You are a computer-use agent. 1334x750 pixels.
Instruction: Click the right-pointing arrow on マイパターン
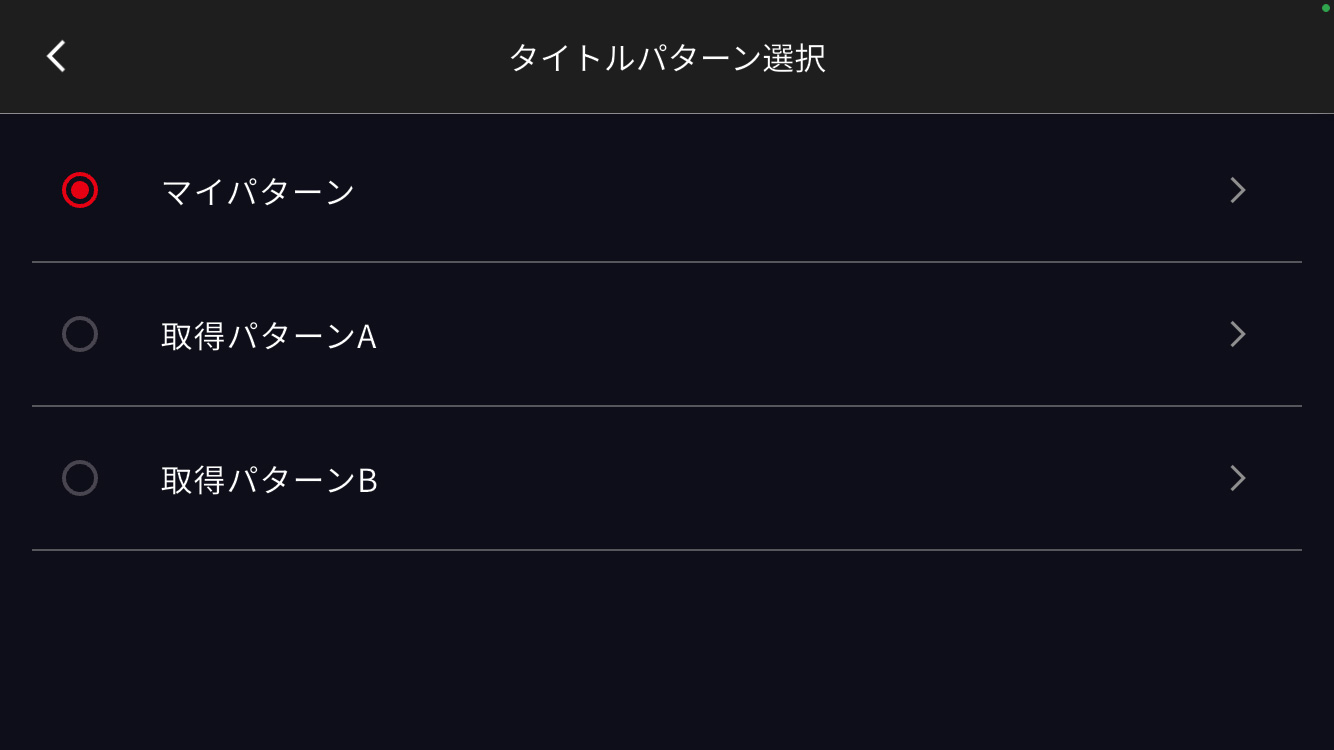pyautogui.click(x=1238, y=189)
